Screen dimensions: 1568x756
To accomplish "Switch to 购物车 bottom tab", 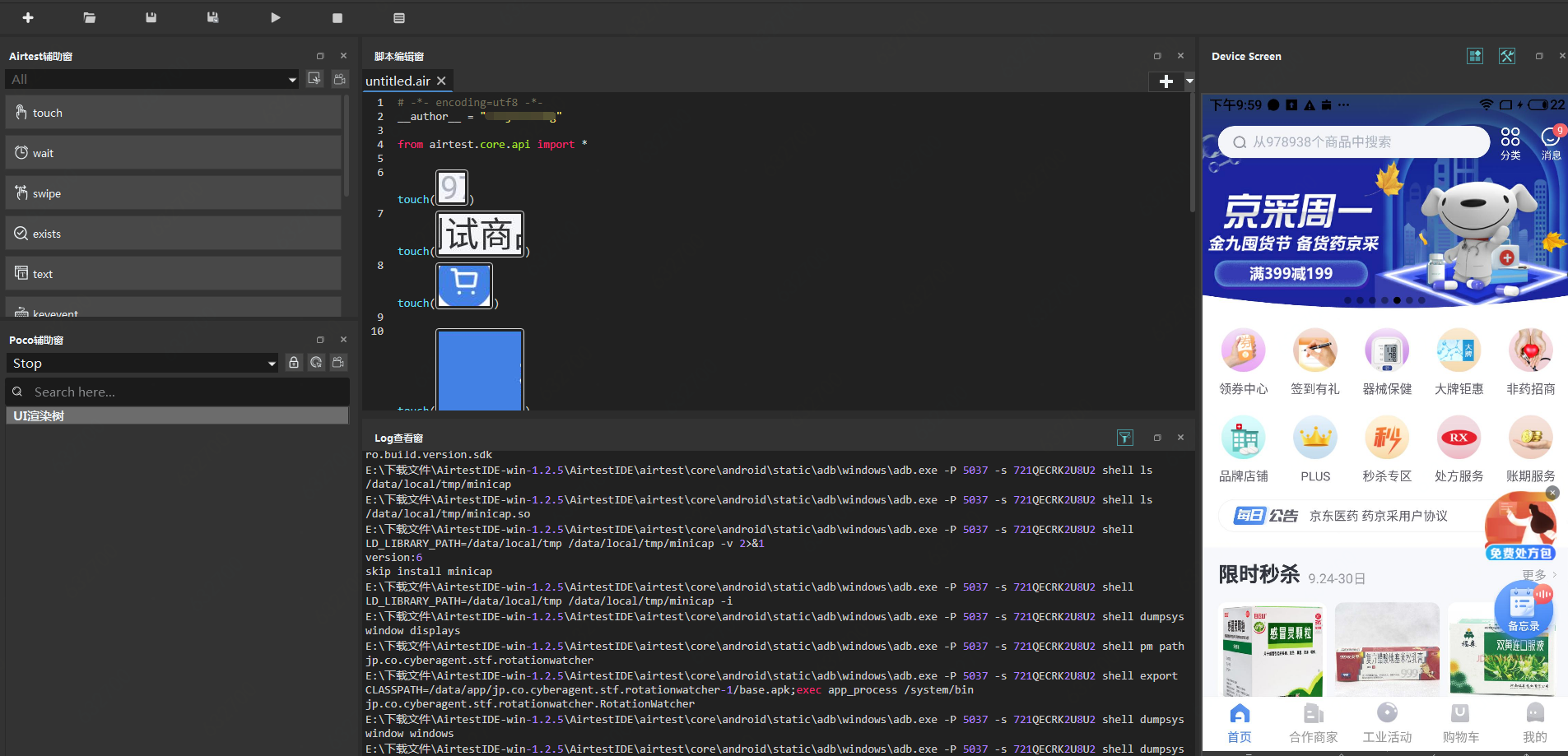I will point(1461,723).
